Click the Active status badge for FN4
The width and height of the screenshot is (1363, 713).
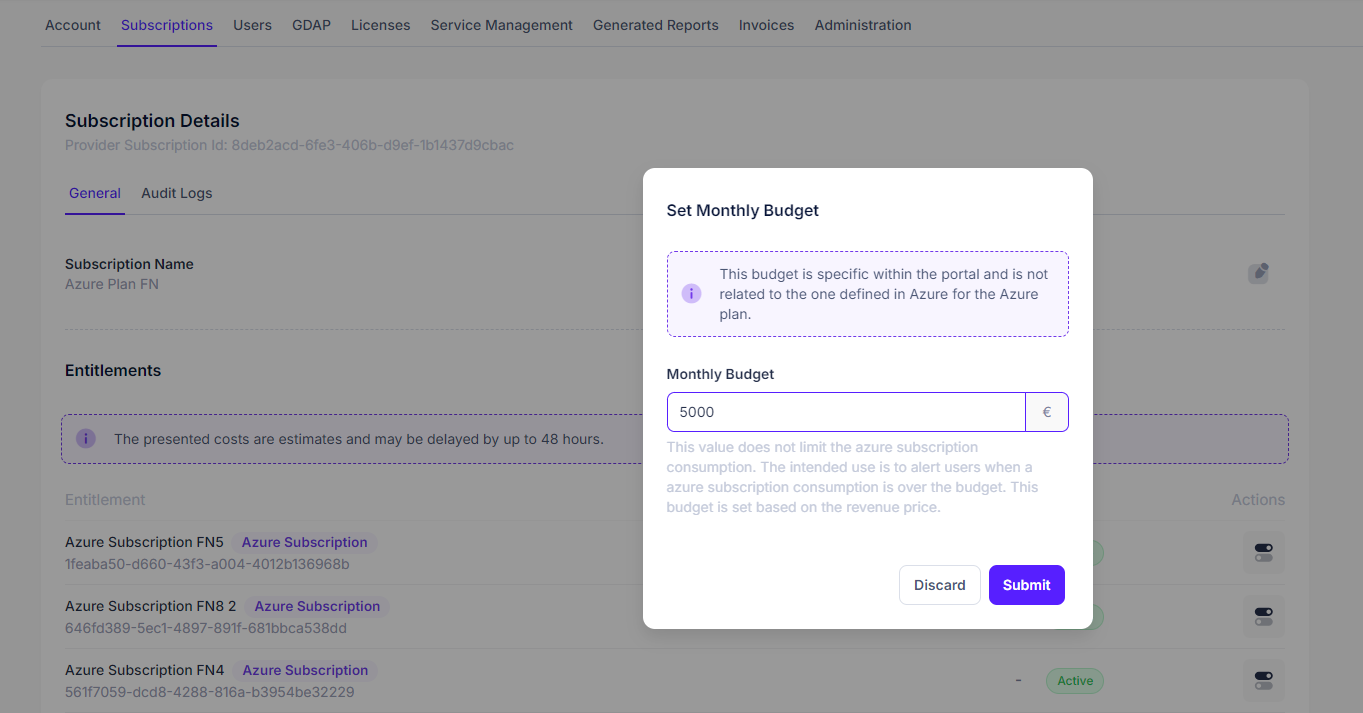[1074, 681]
